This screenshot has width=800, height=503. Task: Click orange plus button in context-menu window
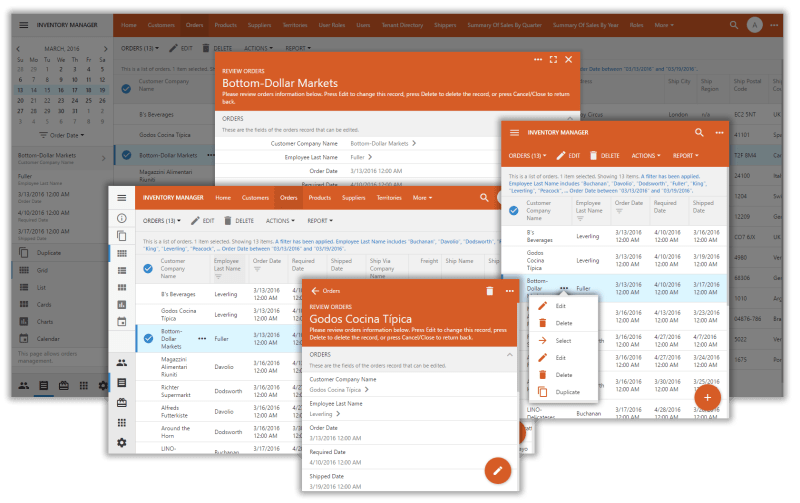pos(707,397)
